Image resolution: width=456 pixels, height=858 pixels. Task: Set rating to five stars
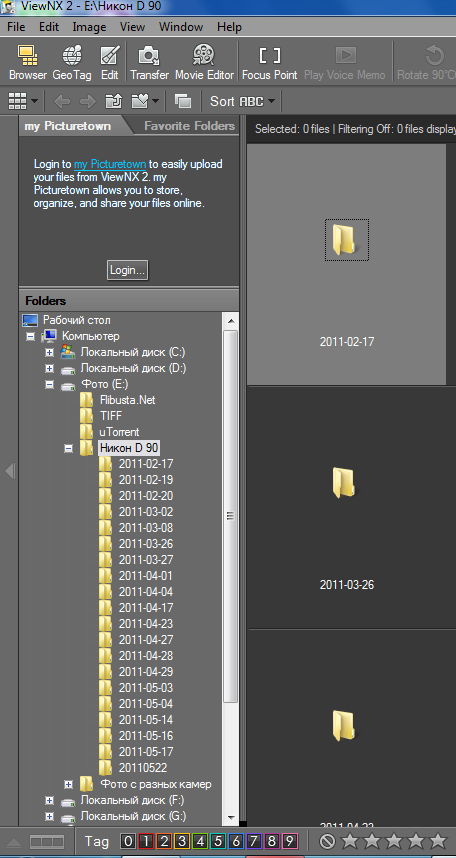tap(437, 840)
